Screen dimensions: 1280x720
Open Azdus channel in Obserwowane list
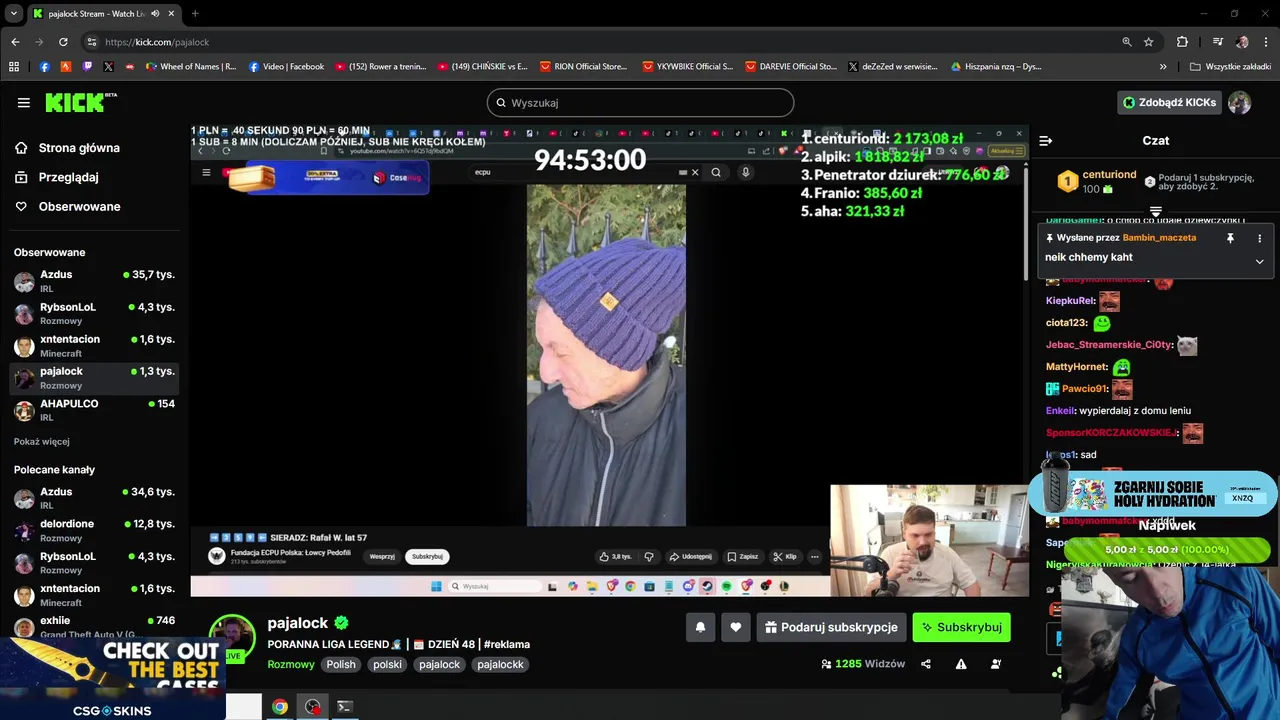[94, 281]
